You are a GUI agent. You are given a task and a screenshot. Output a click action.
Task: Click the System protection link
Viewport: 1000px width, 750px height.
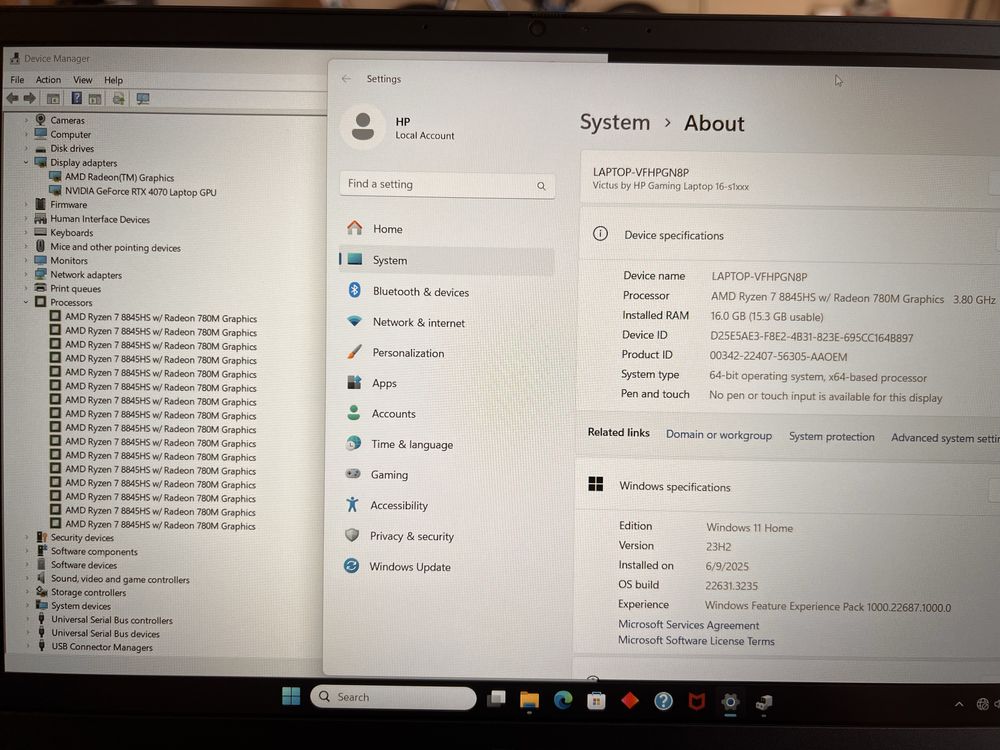coord(832,437)
